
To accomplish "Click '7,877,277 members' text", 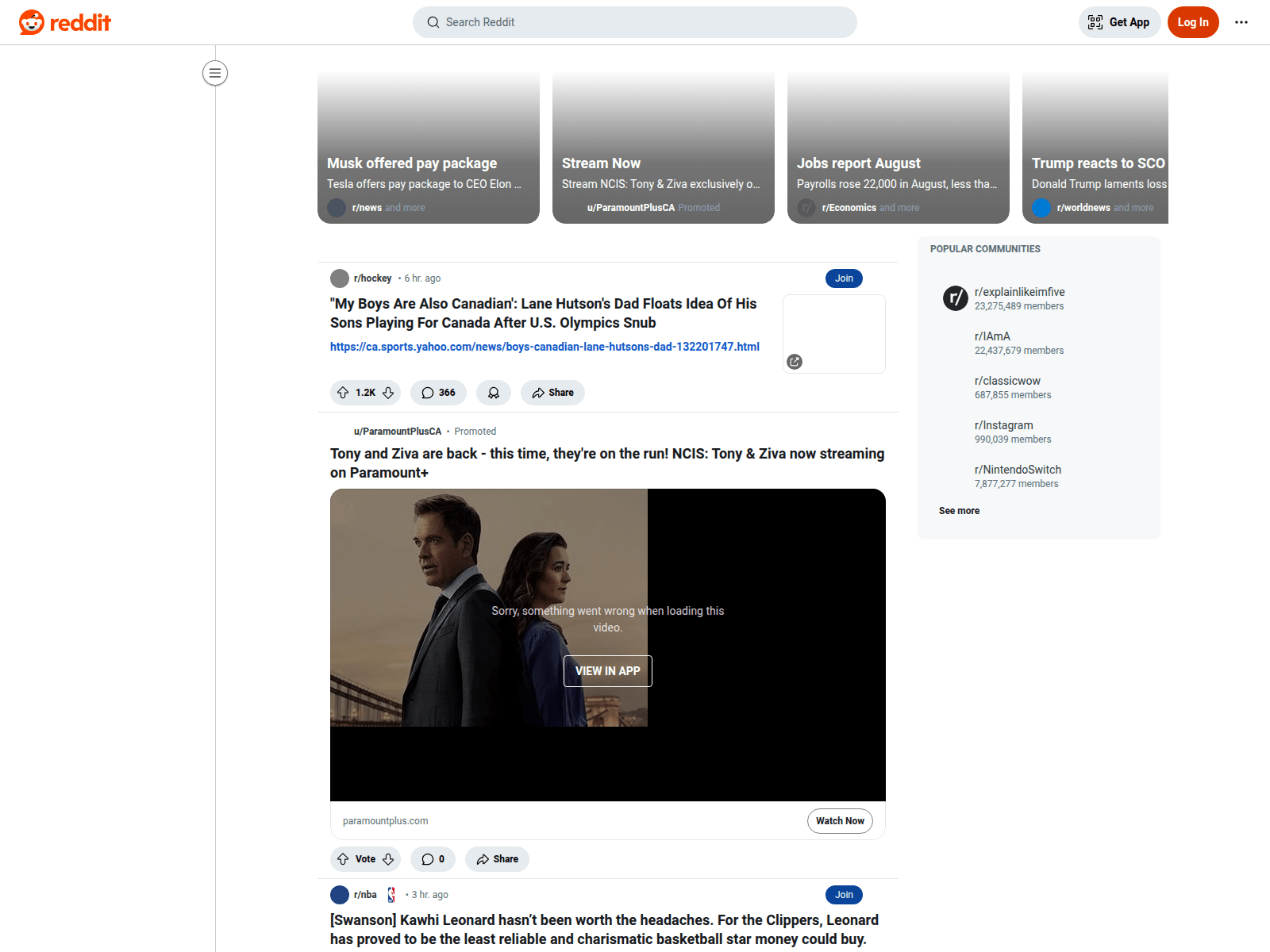I will pyautogui.click(x=1017, y=484).
